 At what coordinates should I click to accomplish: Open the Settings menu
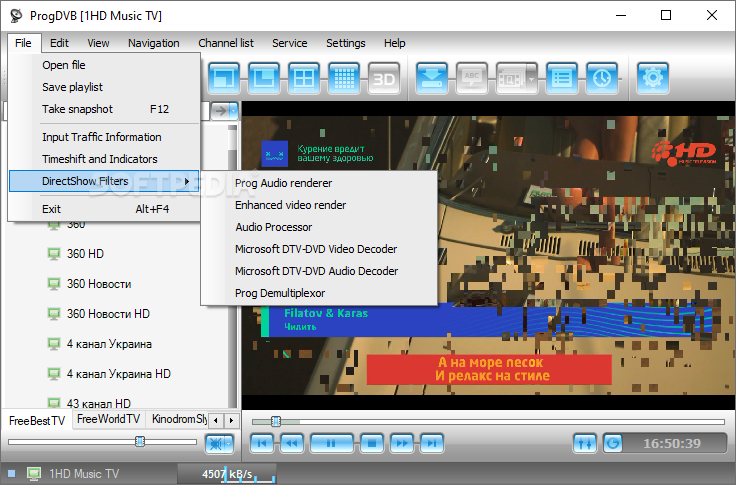345,43
